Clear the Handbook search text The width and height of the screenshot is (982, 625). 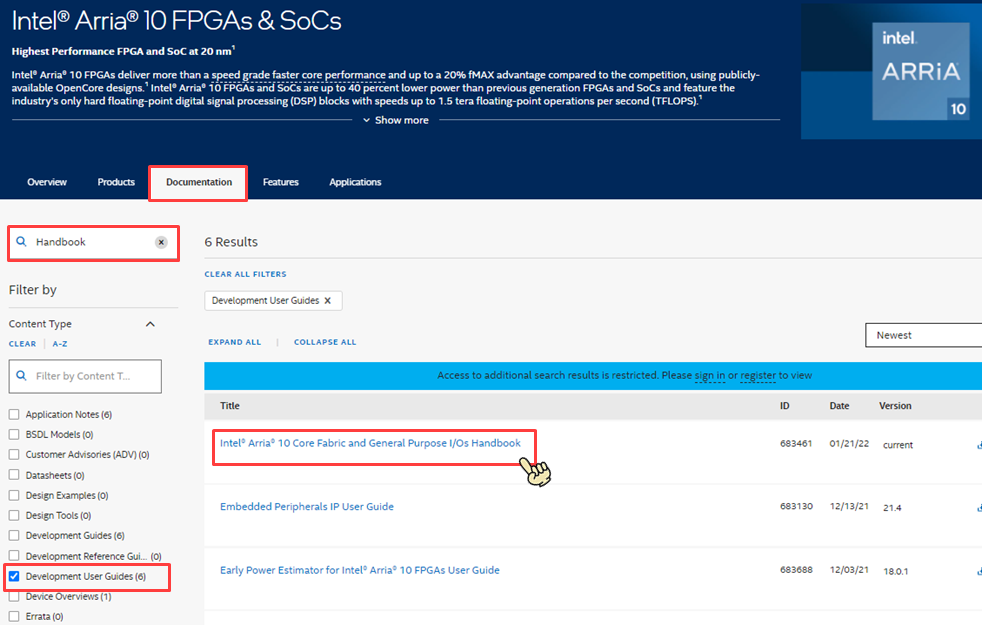point(161,242)
